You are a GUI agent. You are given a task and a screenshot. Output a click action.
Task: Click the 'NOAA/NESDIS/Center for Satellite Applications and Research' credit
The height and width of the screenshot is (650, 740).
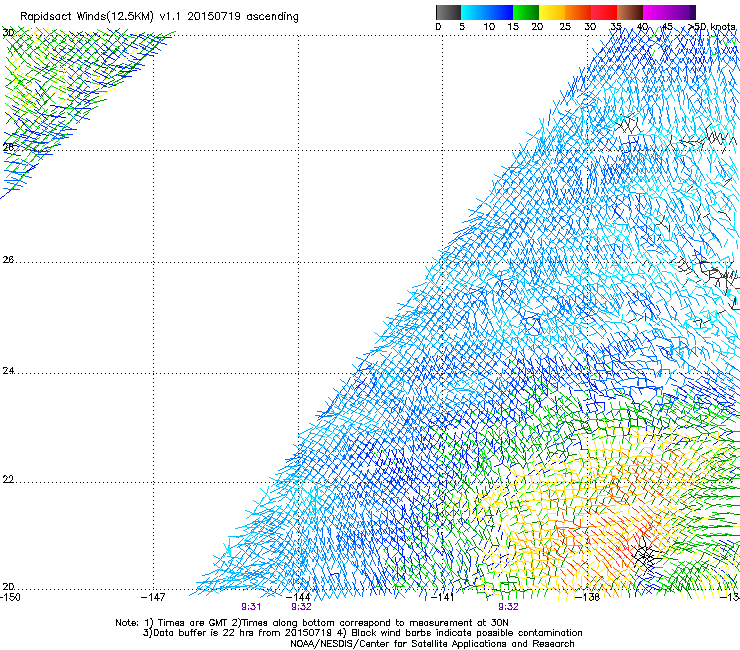[x=432, y=644]
